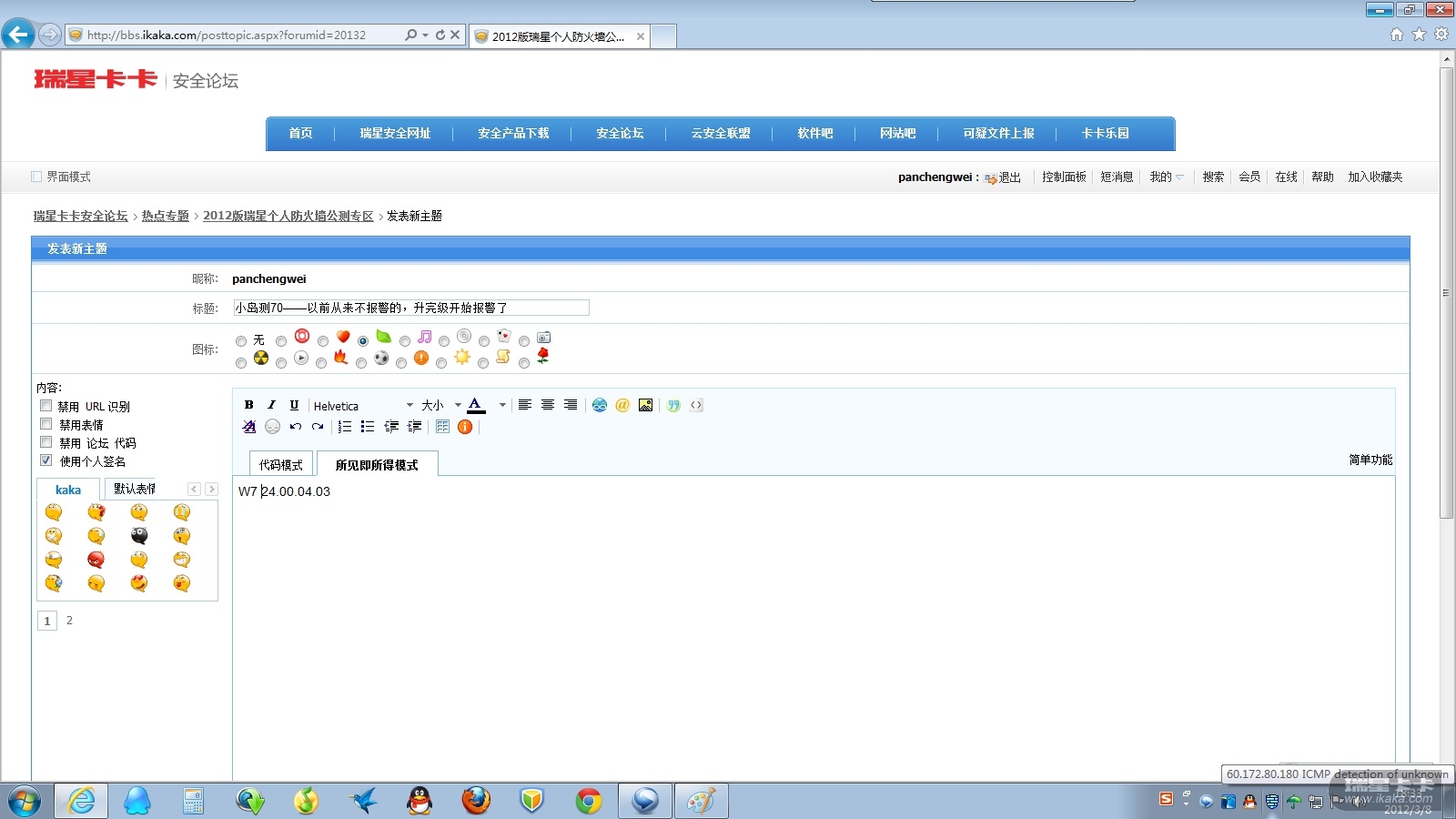Toggle bold formatting in the editor
The image size is (1456, 819).
248,405
